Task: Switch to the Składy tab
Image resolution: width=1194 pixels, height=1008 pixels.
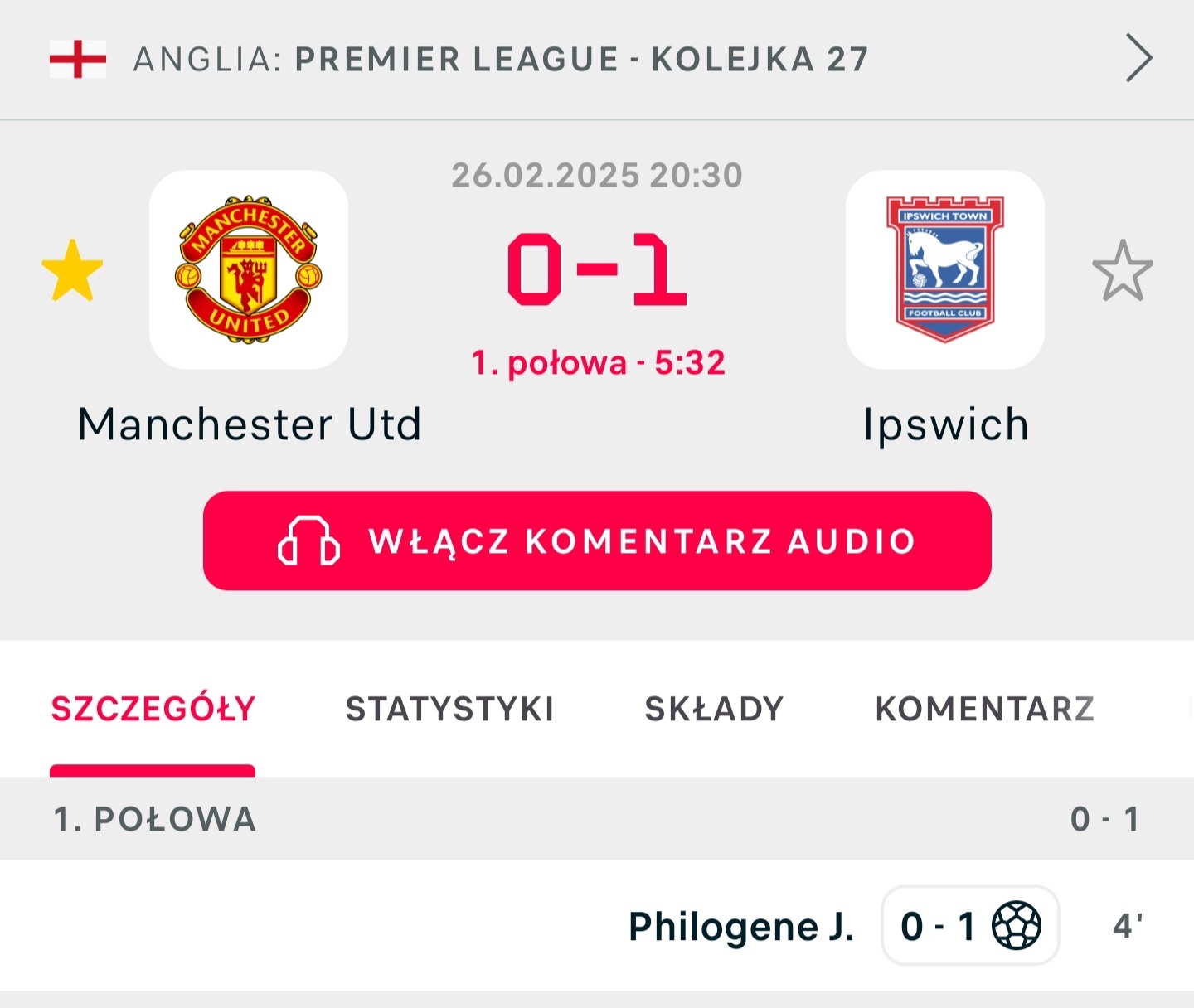Action: 714,710
